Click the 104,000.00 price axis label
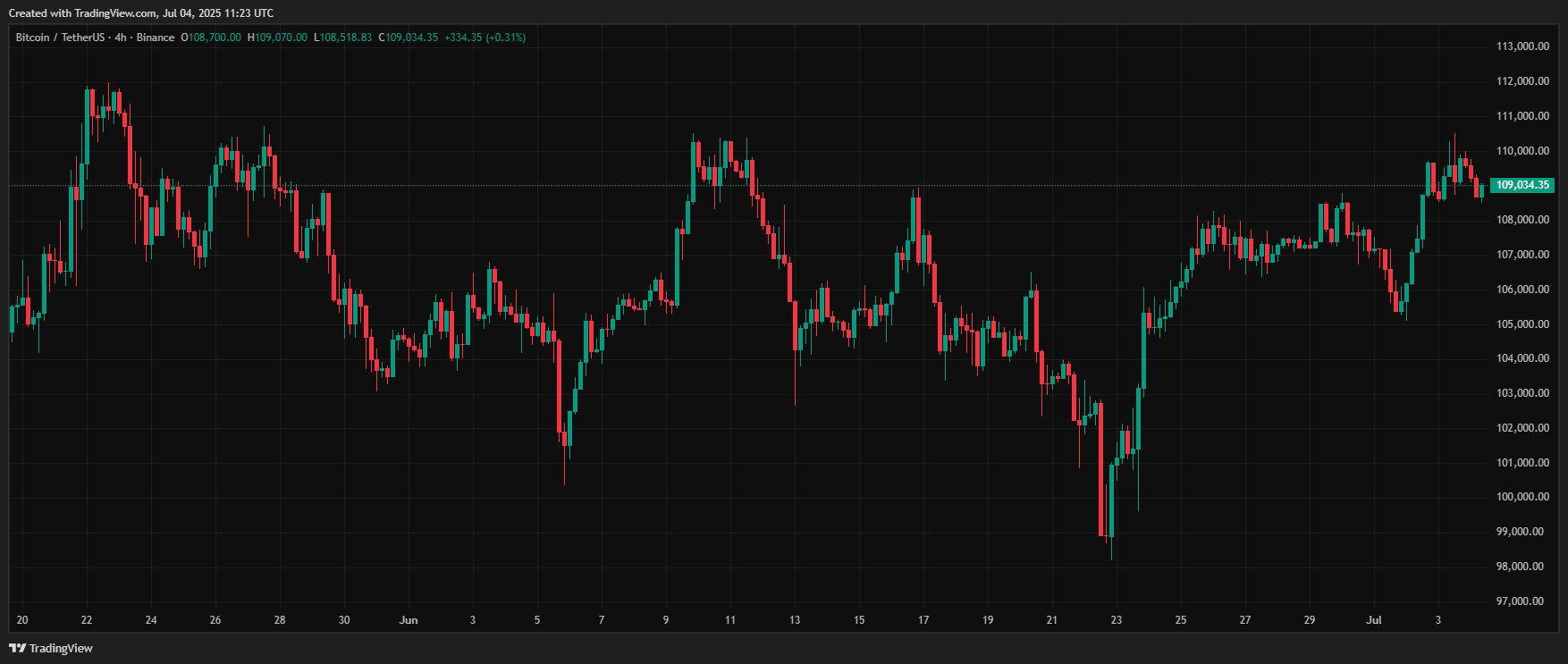The image size is (1568, 664). pyautogui.click(x=1522, y=358)
